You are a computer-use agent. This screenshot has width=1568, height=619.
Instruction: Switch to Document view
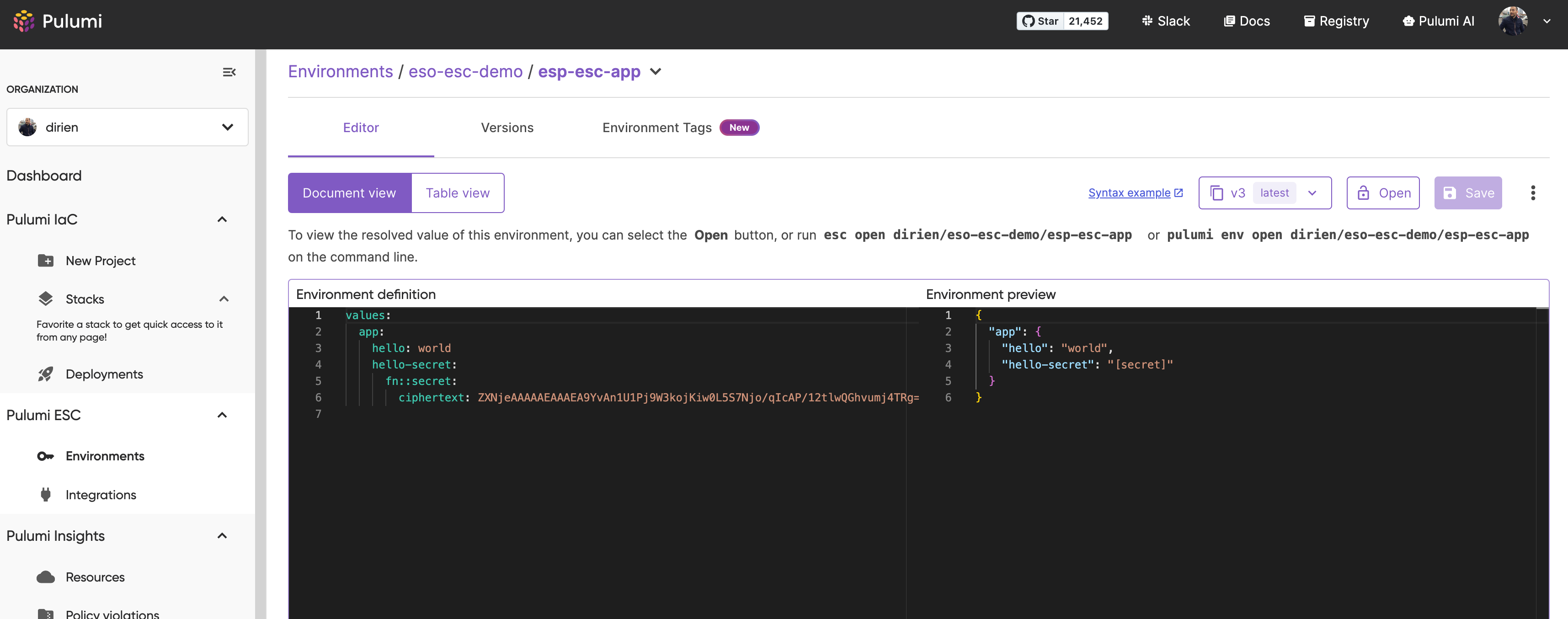pyautogui.click(x=349, y=193)
